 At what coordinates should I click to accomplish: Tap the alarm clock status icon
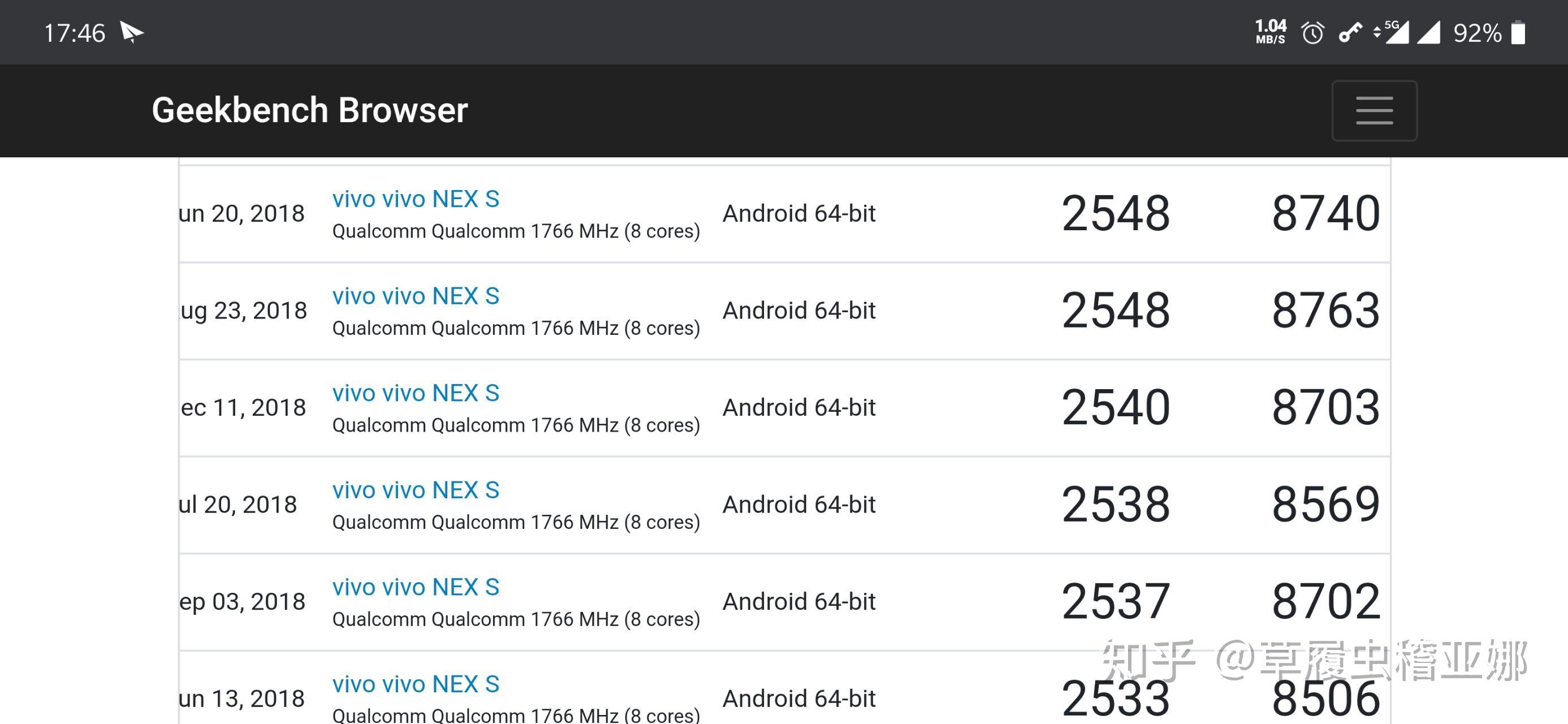coord(1312,33)
